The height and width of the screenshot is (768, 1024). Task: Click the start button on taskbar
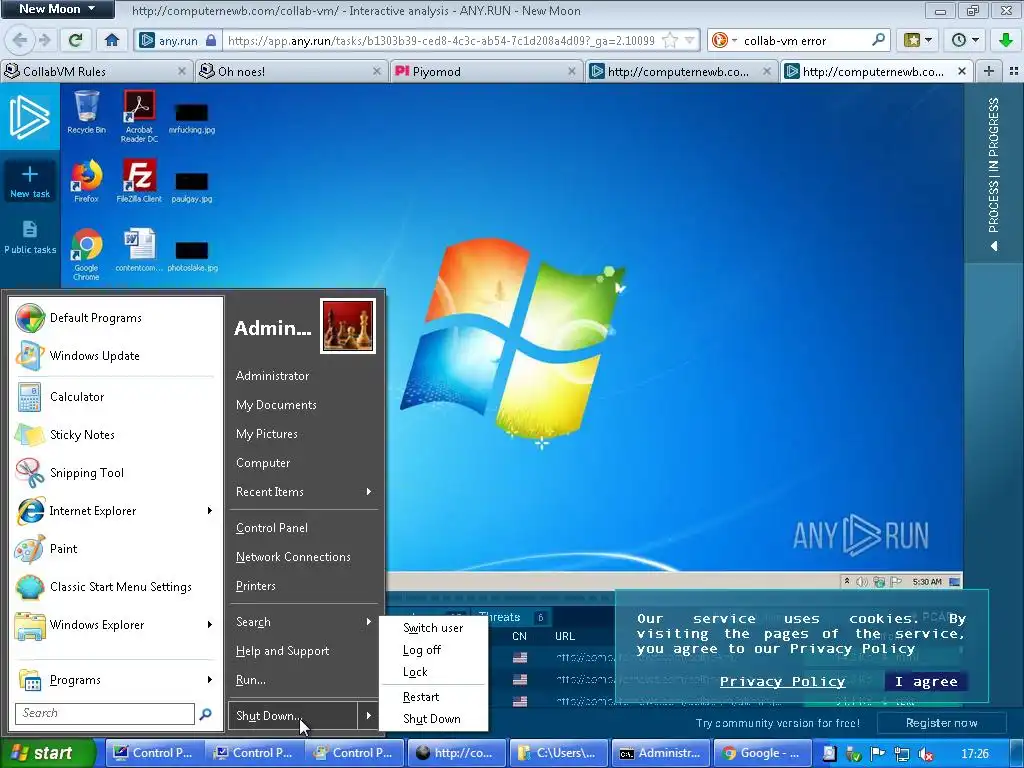(47, 753)
